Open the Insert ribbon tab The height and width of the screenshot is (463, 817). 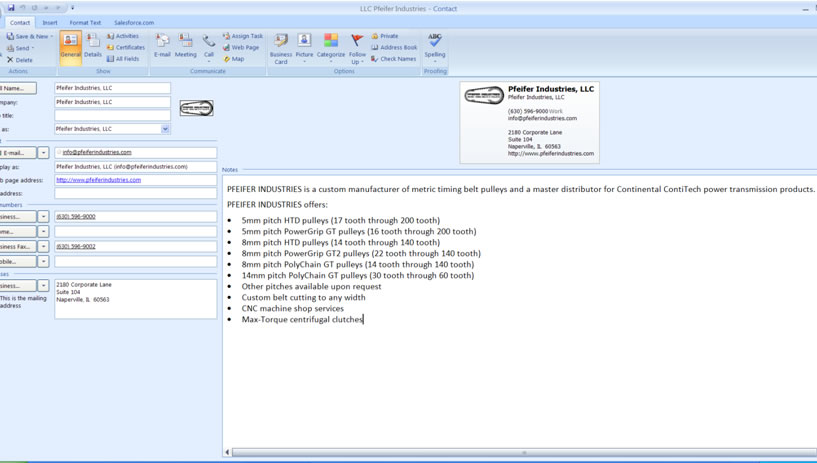(50, 22)
